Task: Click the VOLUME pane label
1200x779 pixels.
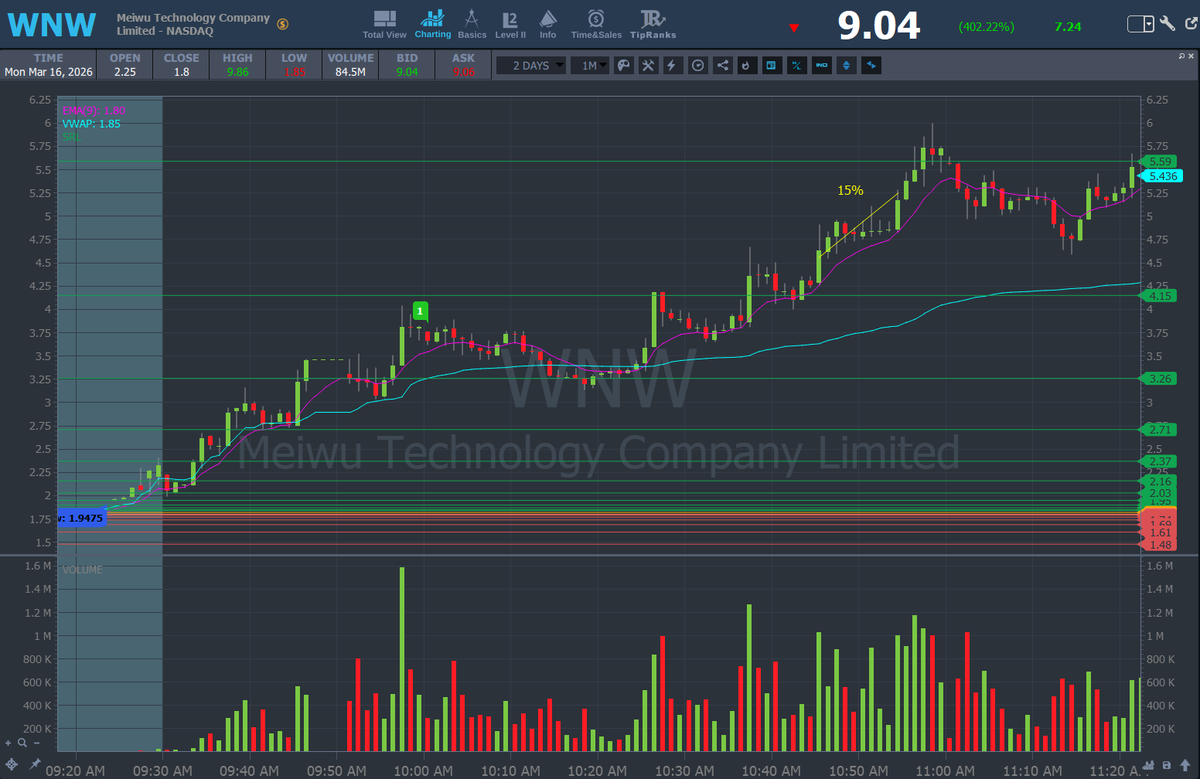Action: [82, 569]
